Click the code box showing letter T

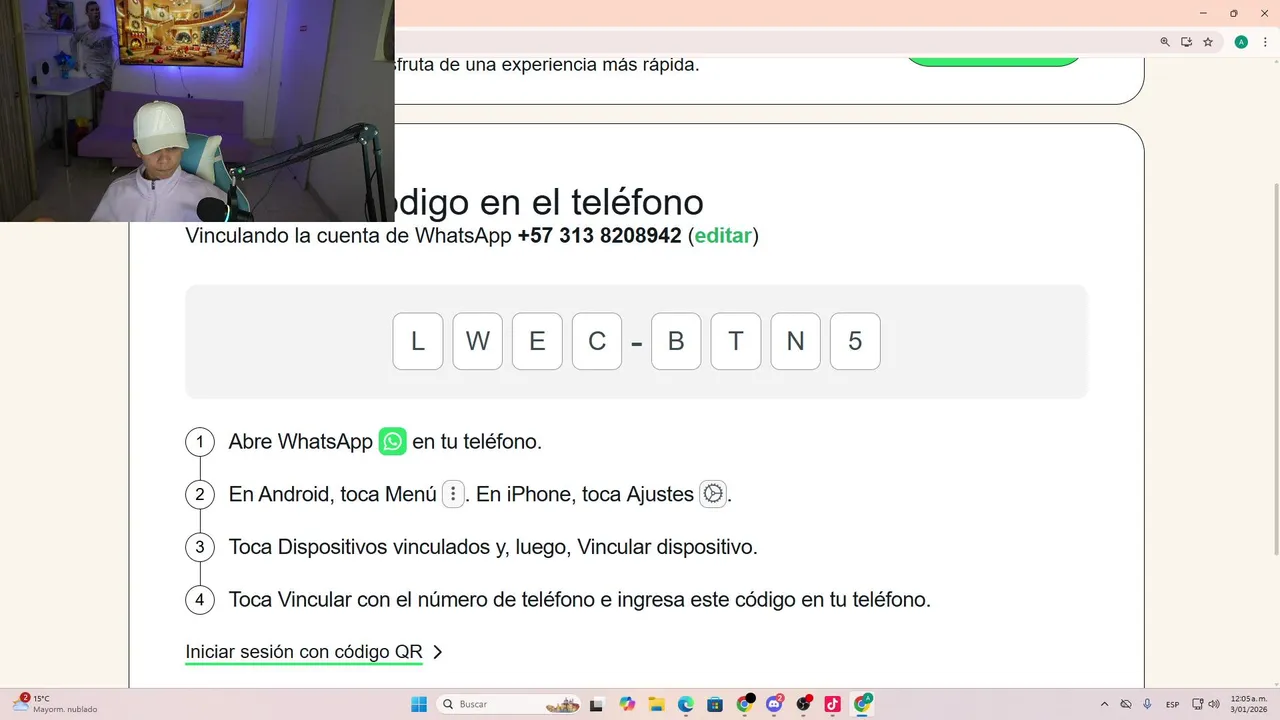tap(736, 341)
